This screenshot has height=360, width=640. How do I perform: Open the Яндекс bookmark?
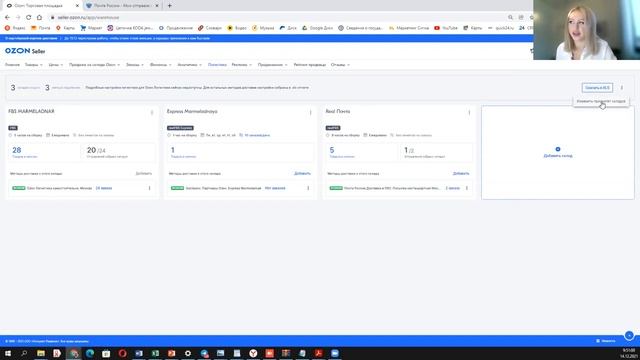pyautogui.click(x=15, y=28)
